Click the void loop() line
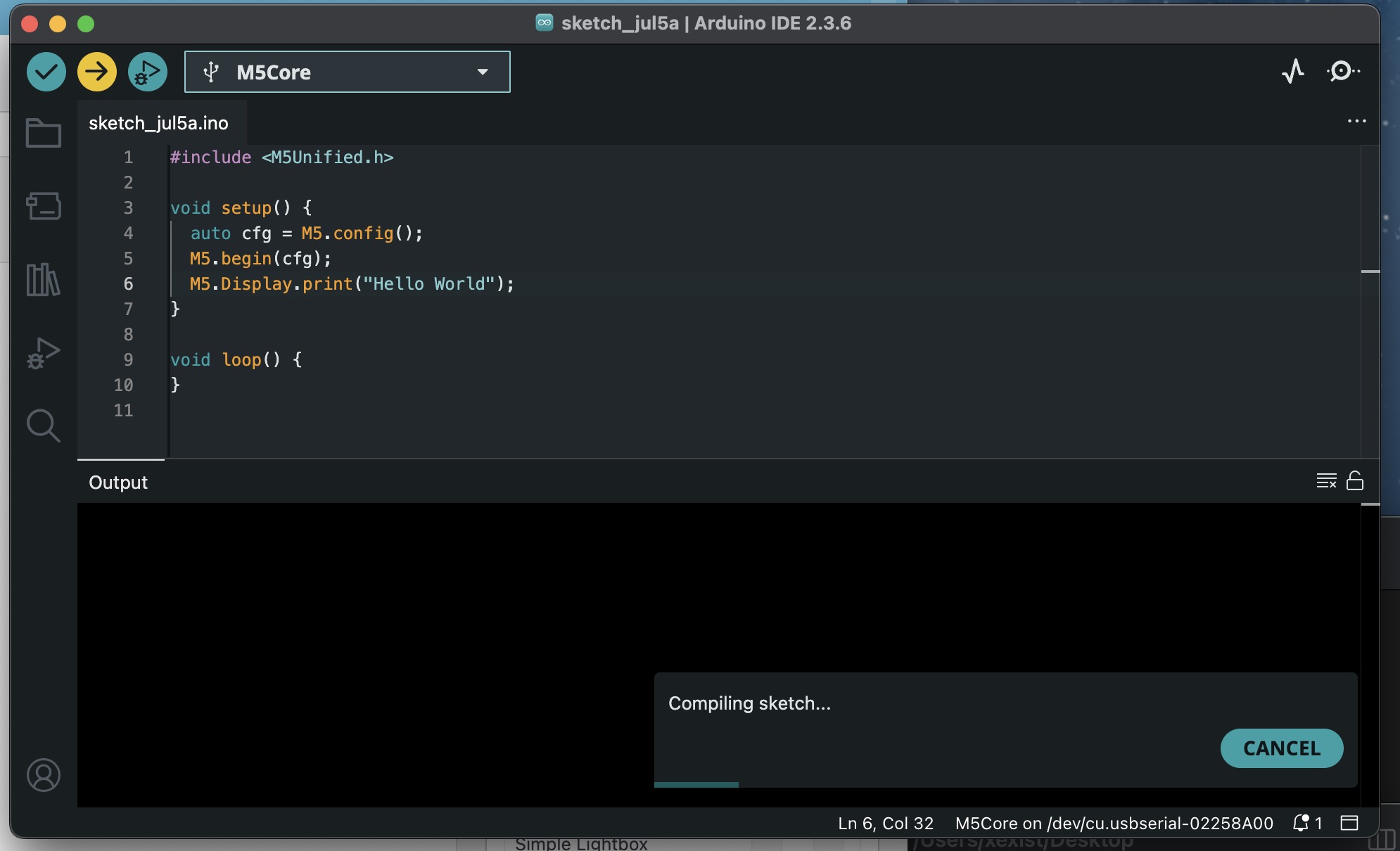This screenshot has height=851, width=1400. click(236, 360)
